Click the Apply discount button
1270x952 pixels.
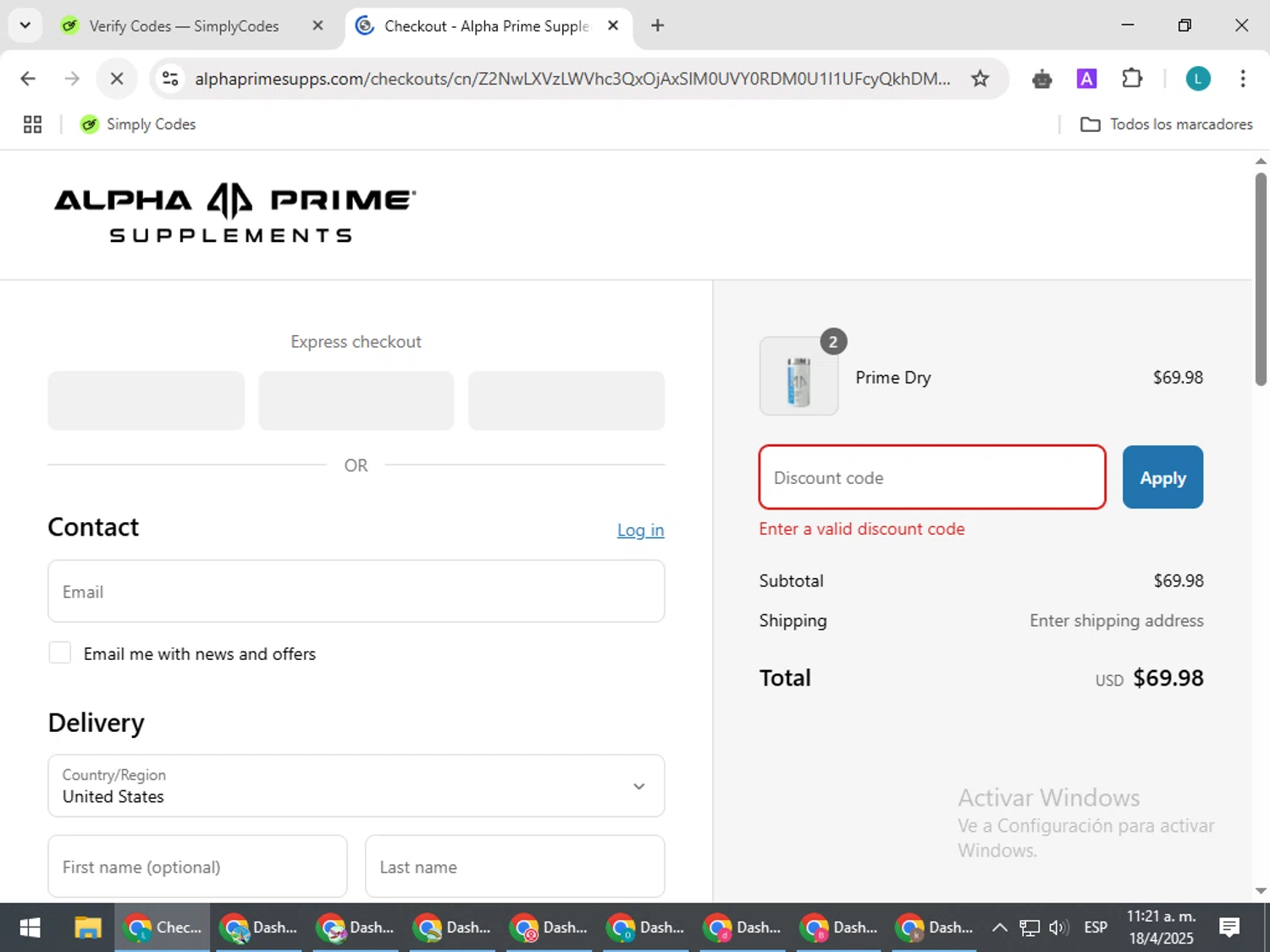point(1162,477)
